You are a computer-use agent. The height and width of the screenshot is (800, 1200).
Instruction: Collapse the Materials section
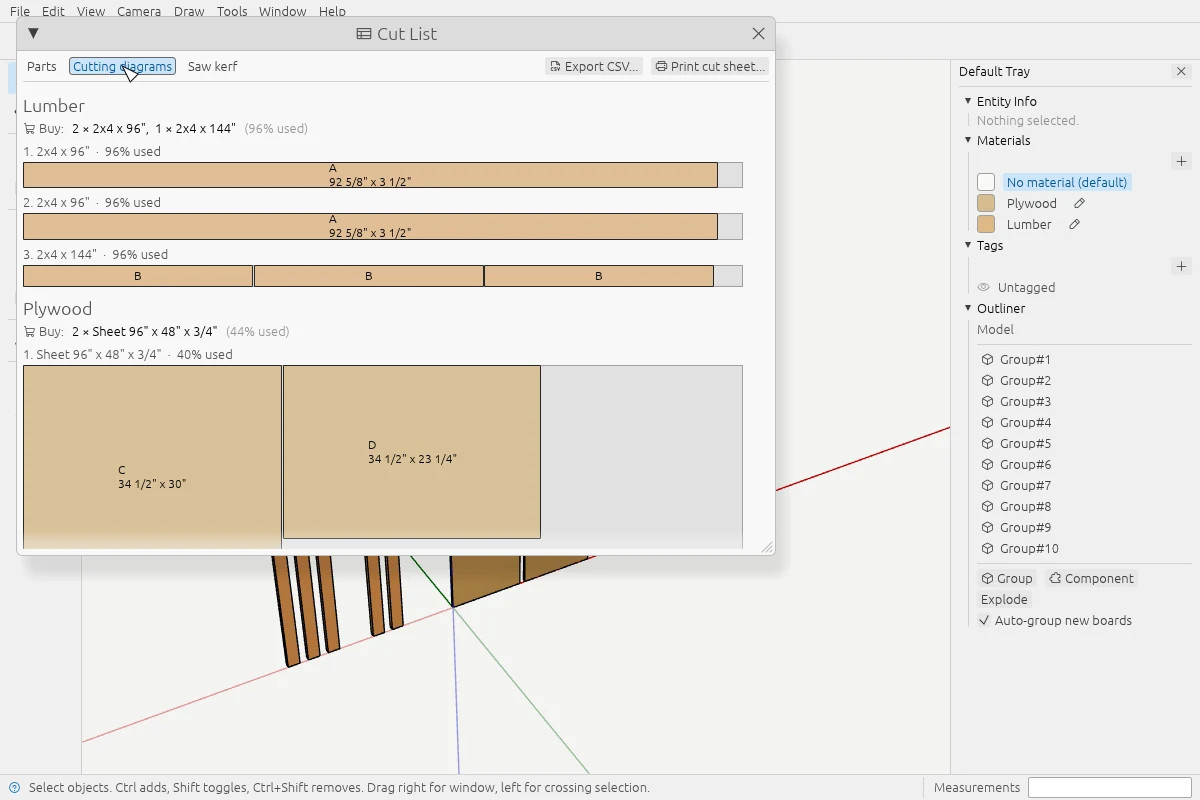coord(968,141)
